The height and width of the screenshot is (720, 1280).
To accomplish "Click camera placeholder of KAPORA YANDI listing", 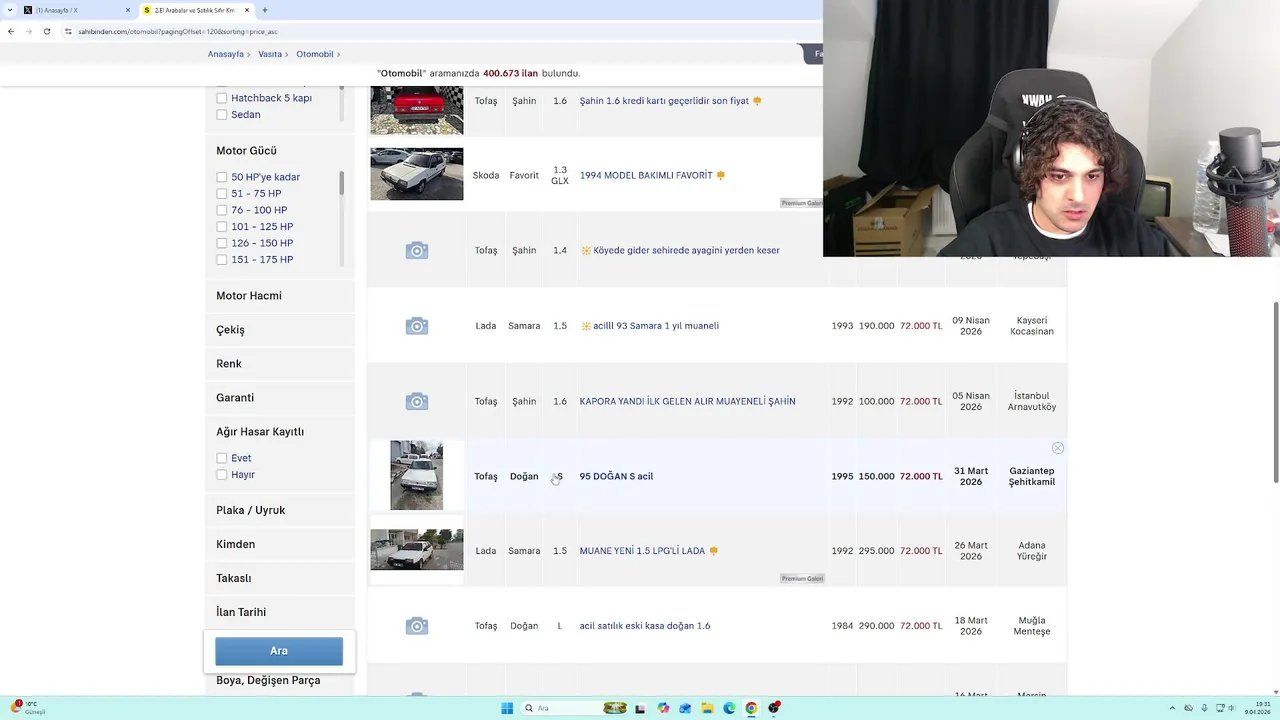I will pyautogui.click(x=417, y=401).
